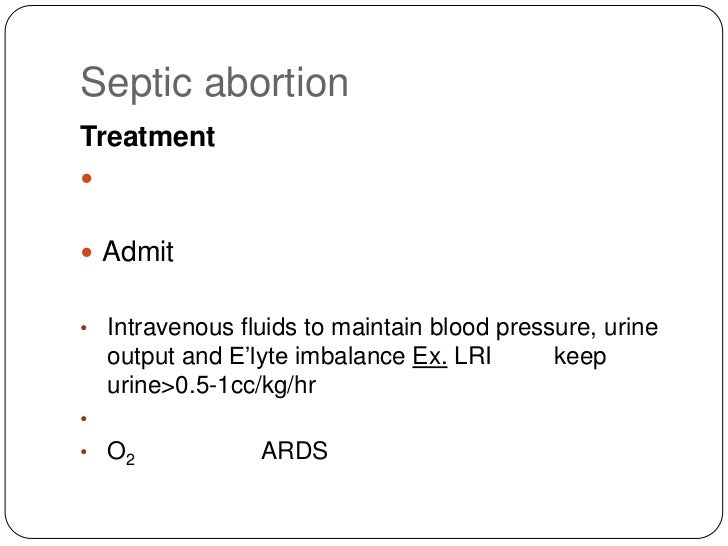Click the empty orange bullet under Treatment

tap(86, 178)
